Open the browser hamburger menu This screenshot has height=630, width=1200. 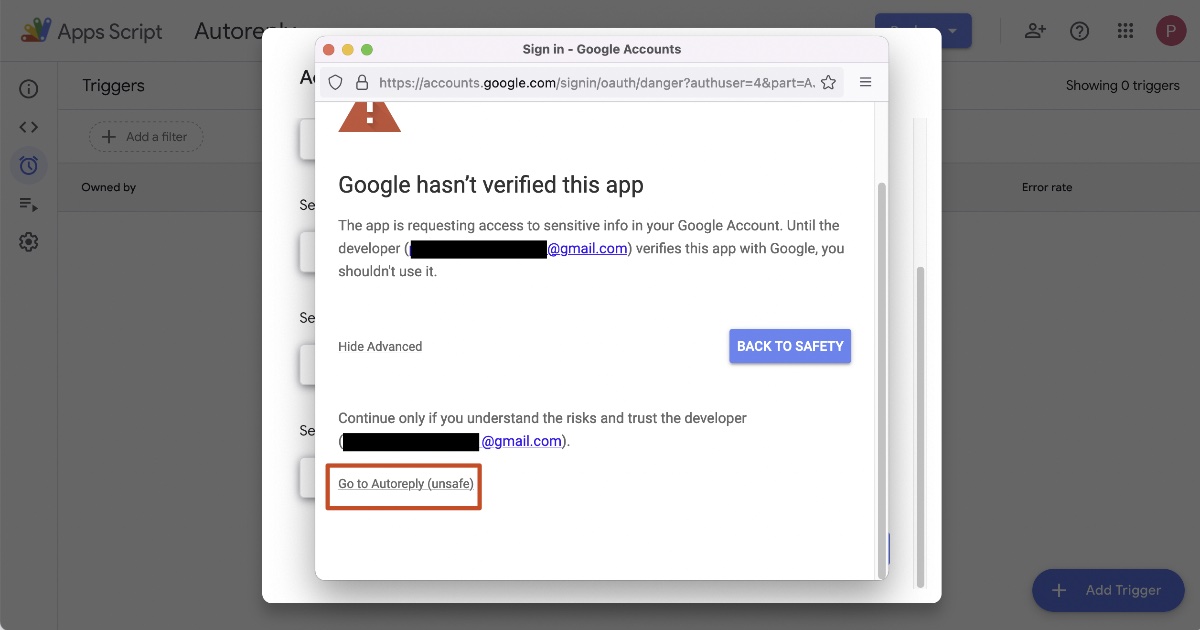pos(866,82)
